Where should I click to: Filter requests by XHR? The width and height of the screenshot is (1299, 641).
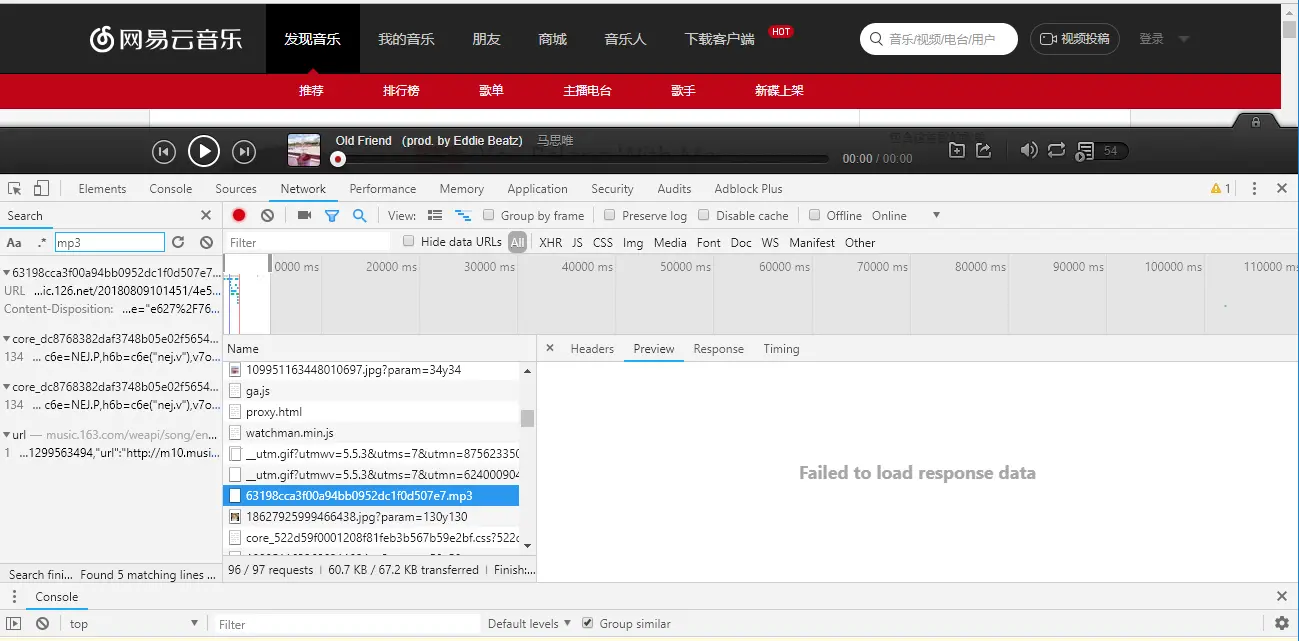pos(550,242)
